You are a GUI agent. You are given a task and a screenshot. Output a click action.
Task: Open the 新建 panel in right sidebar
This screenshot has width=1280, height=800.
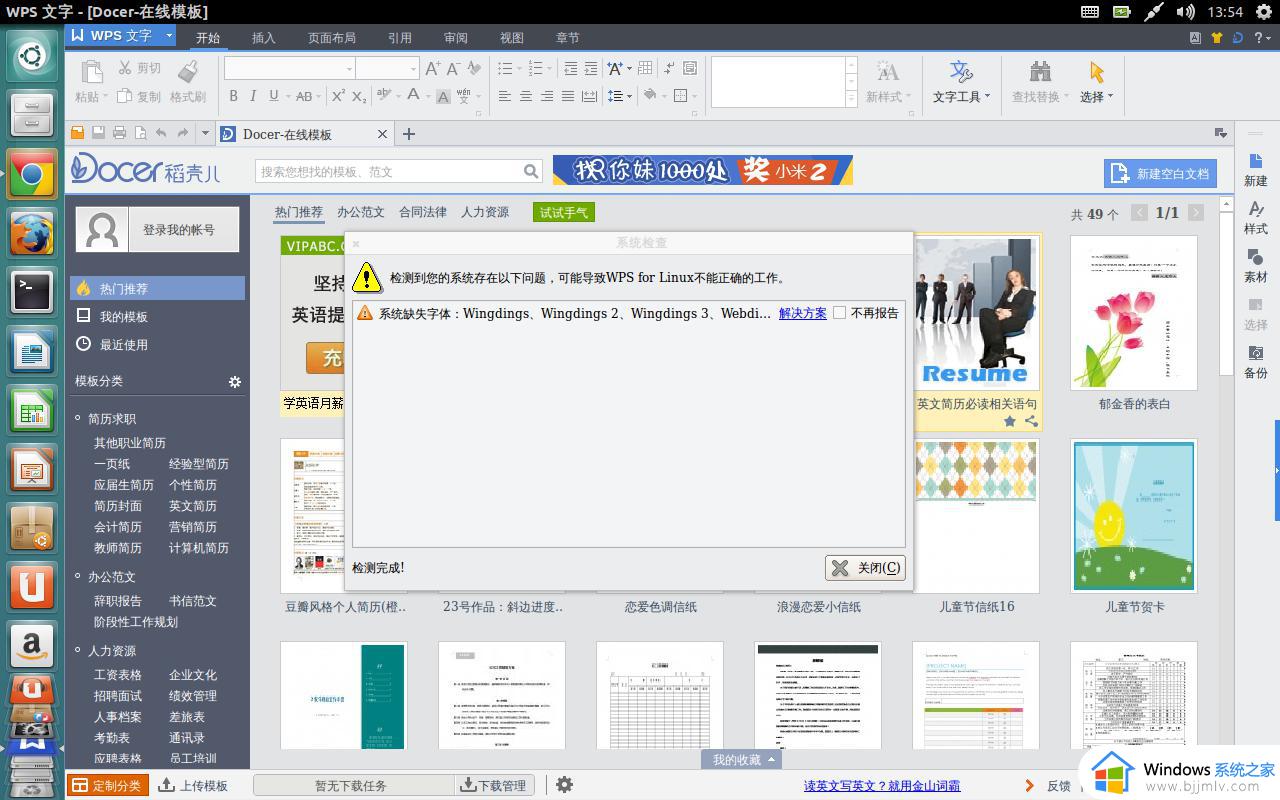pos(1256,170)
